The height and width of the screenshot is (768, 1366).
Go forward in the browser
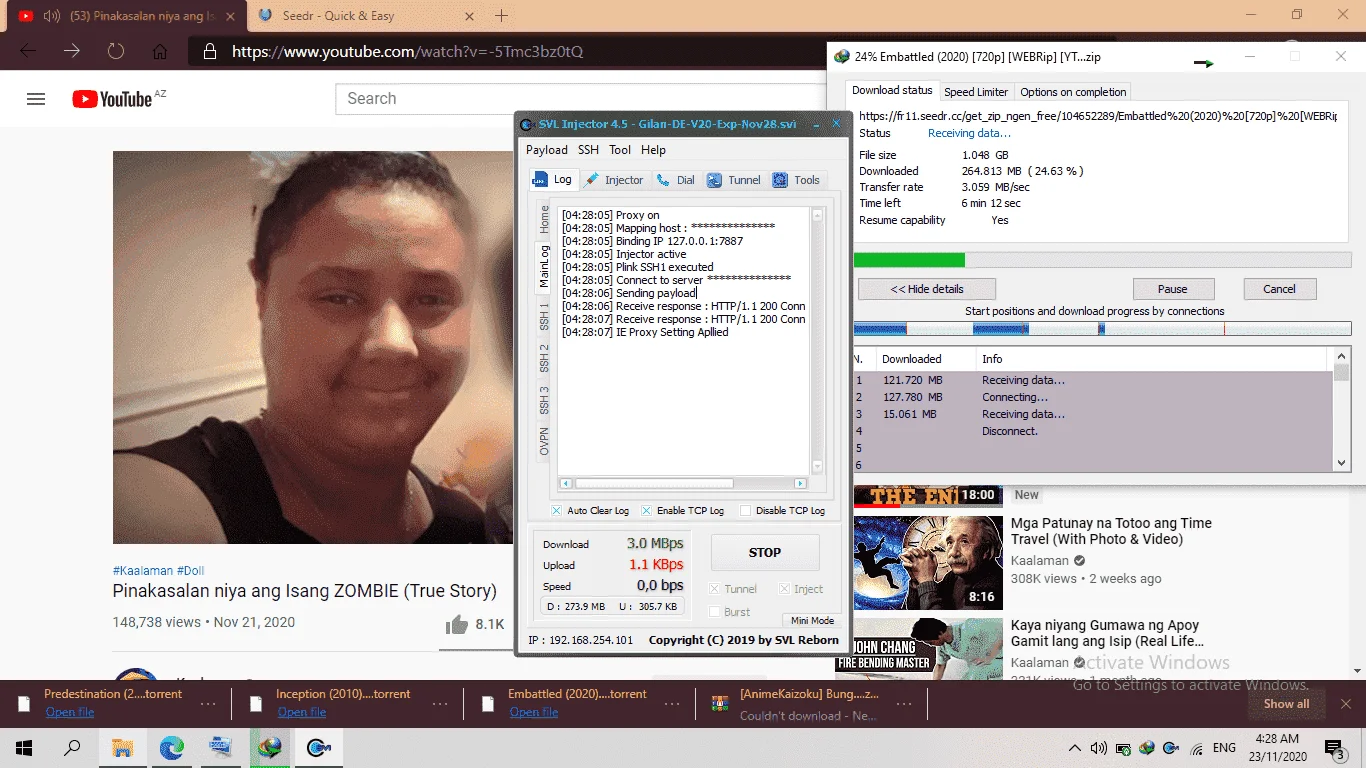click(x=72, y=51)
